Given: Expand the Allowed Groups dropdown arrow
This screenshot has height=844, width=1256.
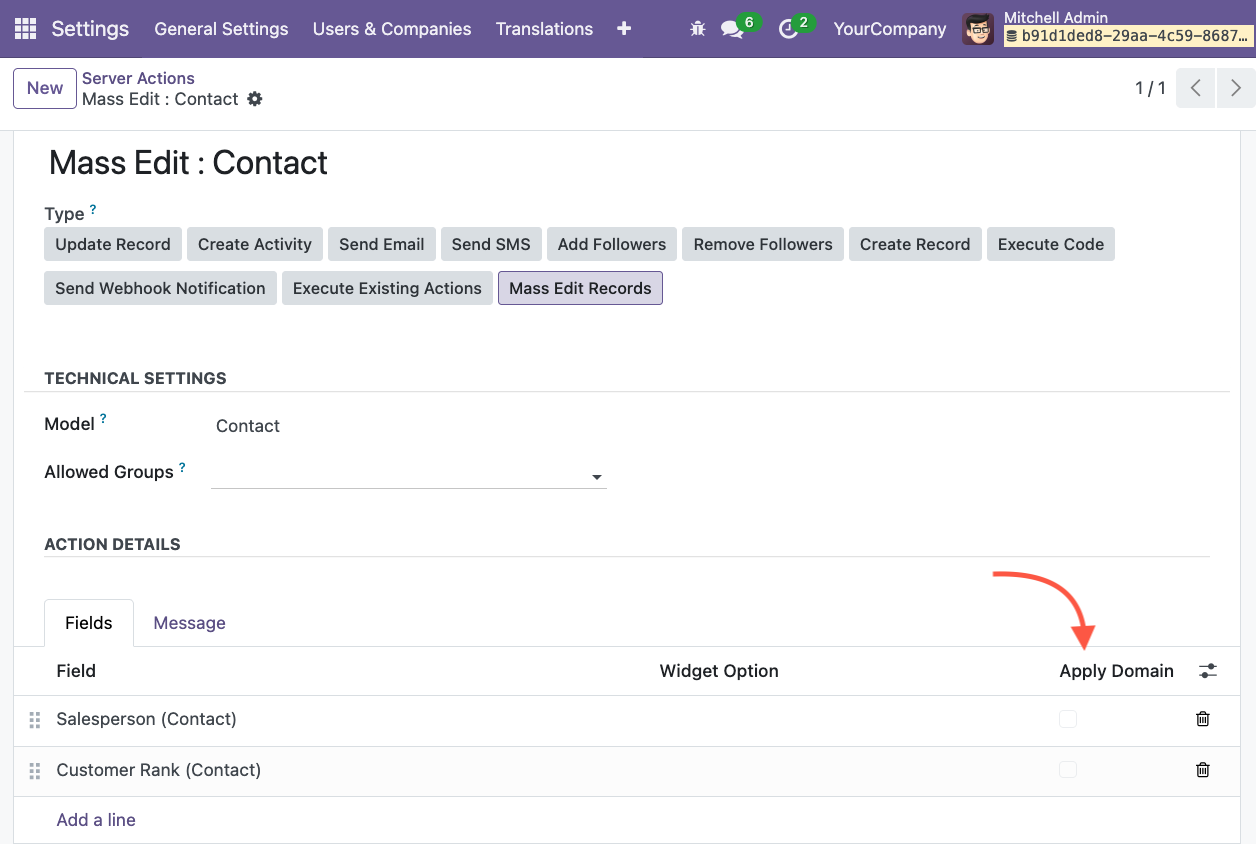Looking at the screenshot, I should [597, 477].
